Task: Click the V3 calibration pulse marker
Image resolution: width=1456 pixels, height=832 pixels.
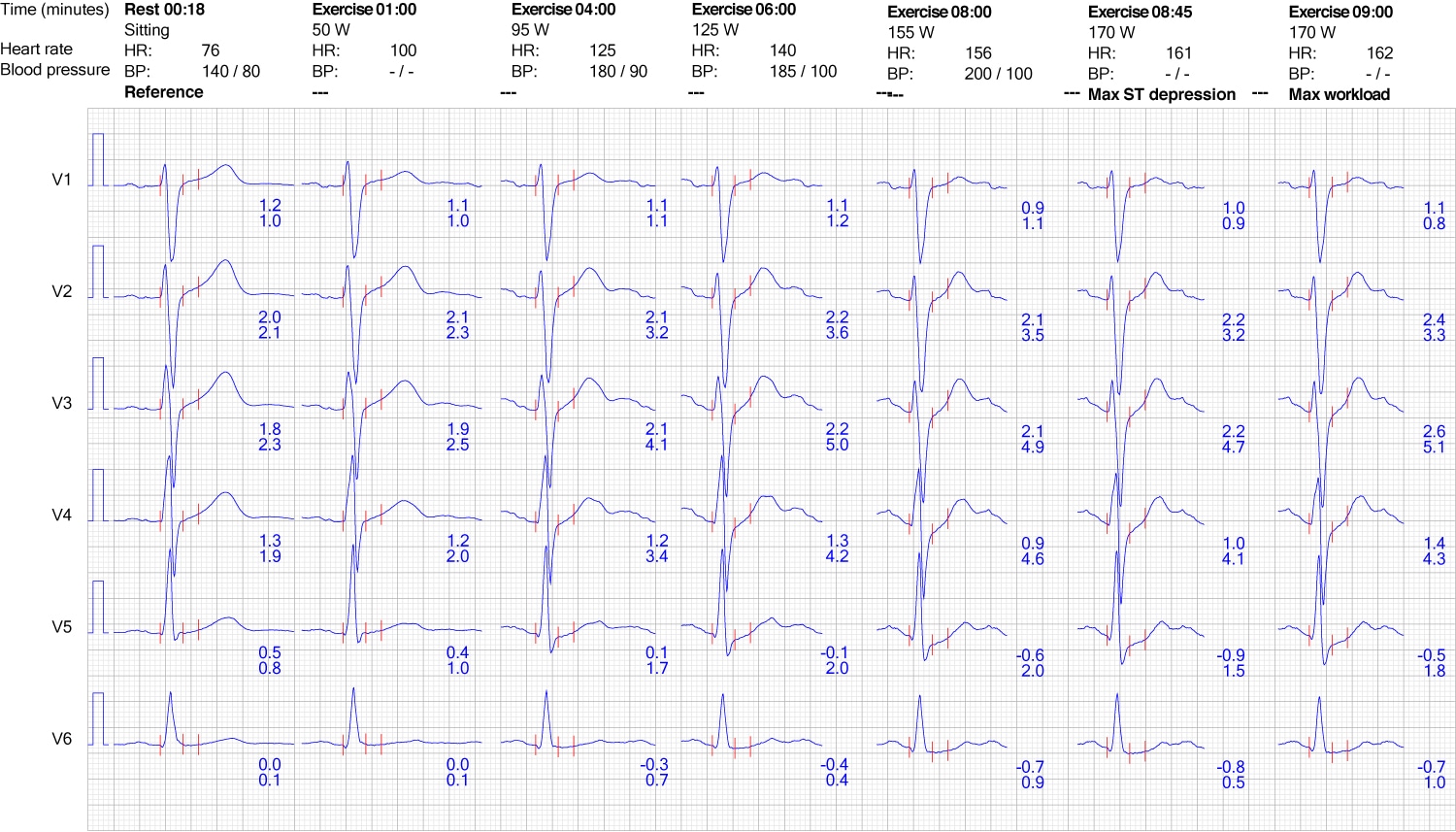Action: click(x=98, y=383)
